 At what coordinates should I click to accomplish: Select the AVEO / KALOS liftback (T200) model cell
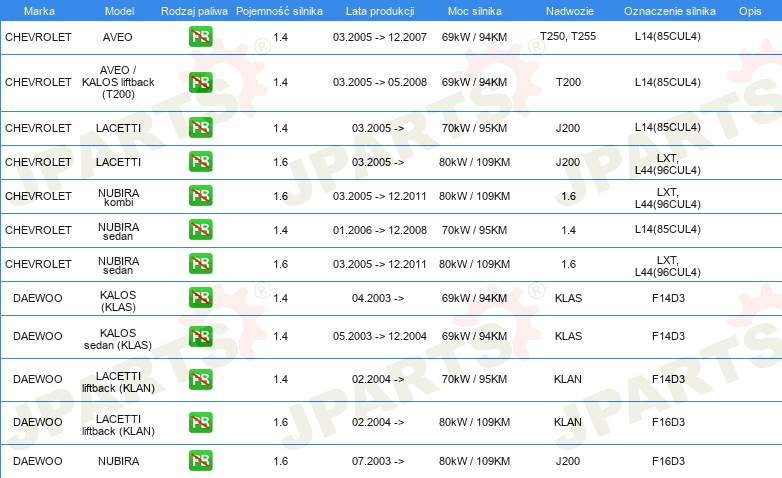point(118,82)
